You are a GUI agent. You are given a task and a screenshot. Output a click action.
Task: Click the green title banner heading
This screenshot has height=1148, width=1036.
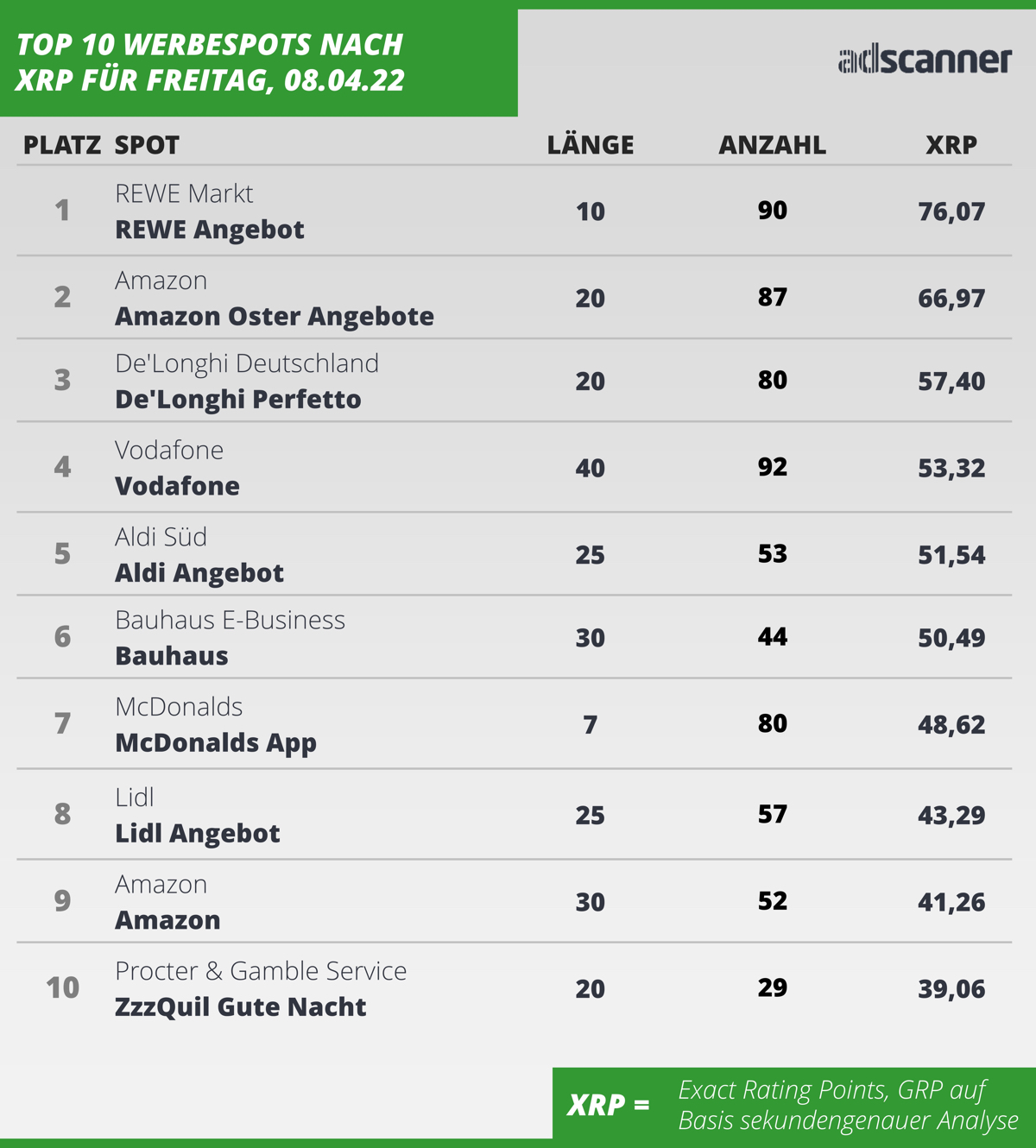[210, 62]
